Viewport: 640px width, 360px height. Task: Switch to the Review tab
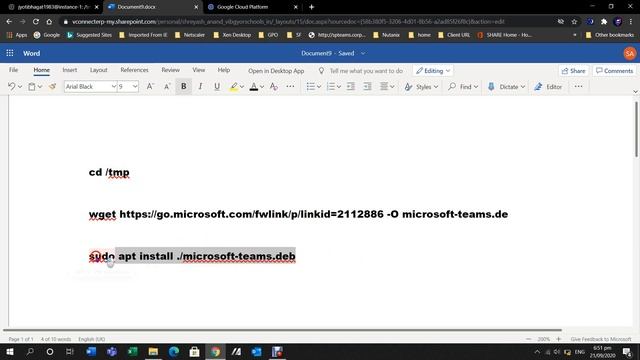click(170, 70)
